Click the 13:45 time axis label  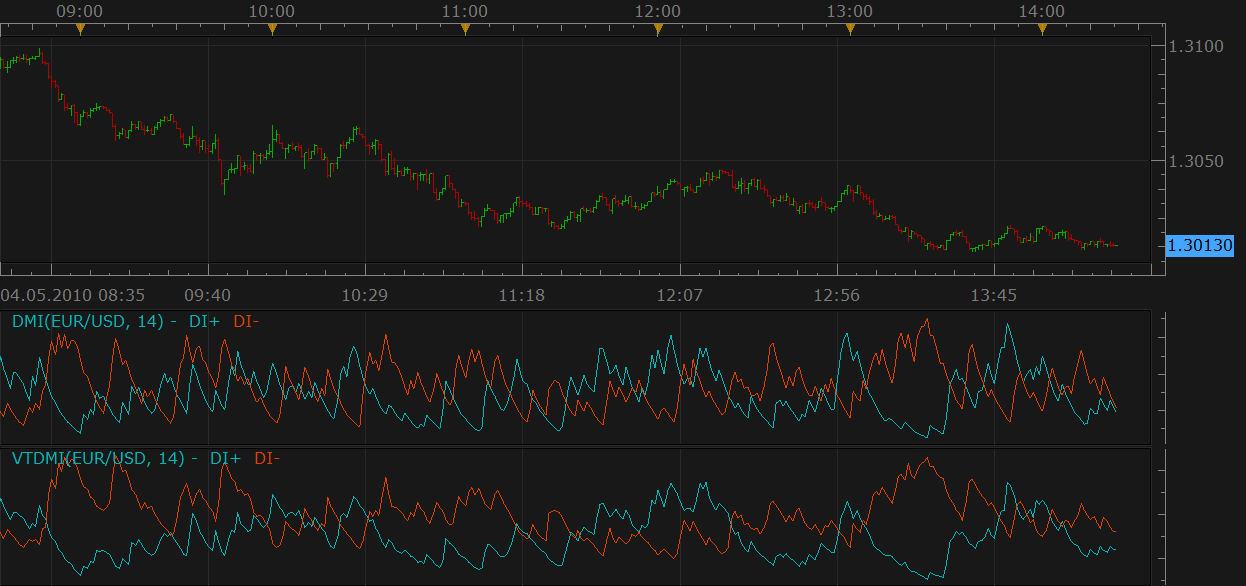993,295
